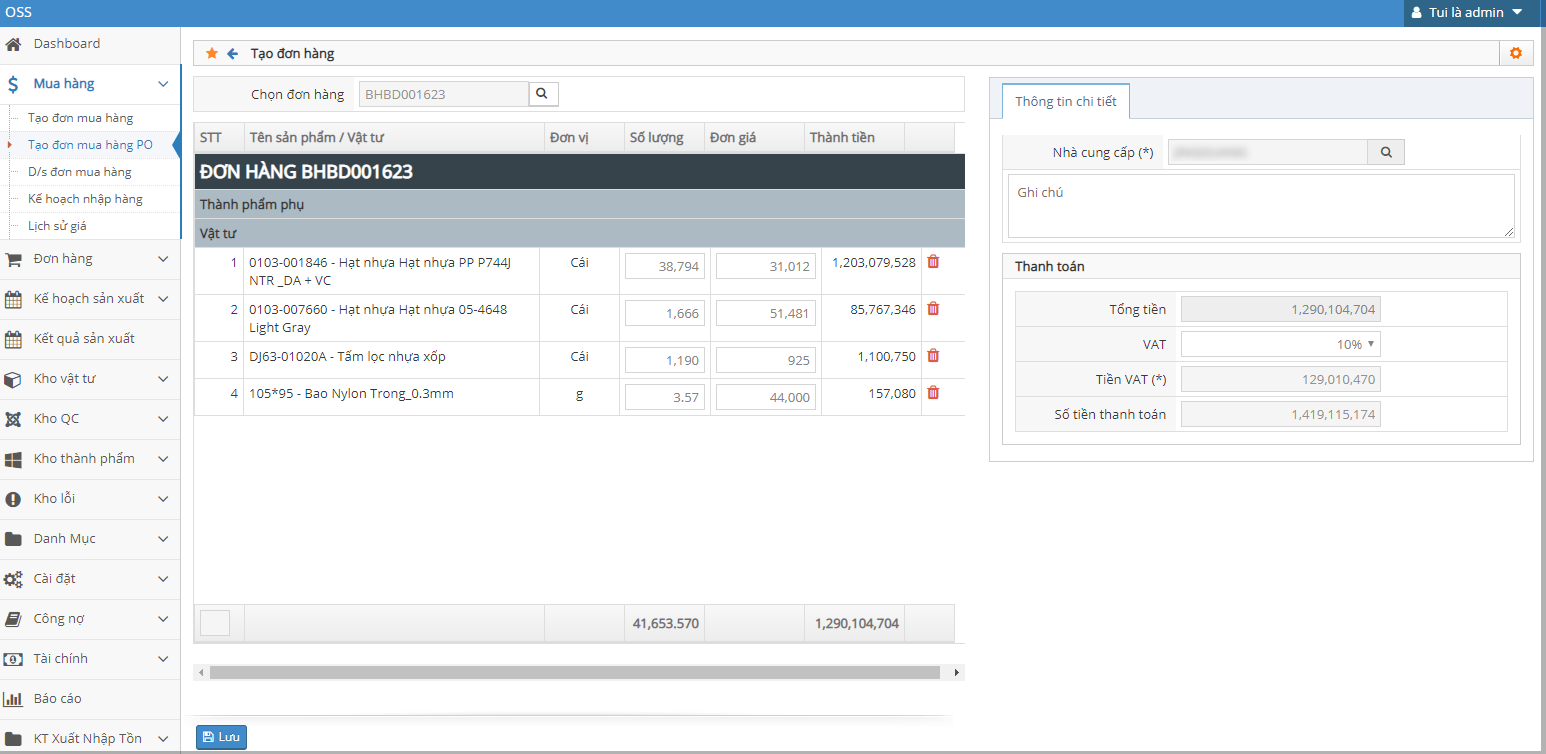1546x754 pixels.
Task: Click the money icon for Tài chính
Action: pos(13,659)
